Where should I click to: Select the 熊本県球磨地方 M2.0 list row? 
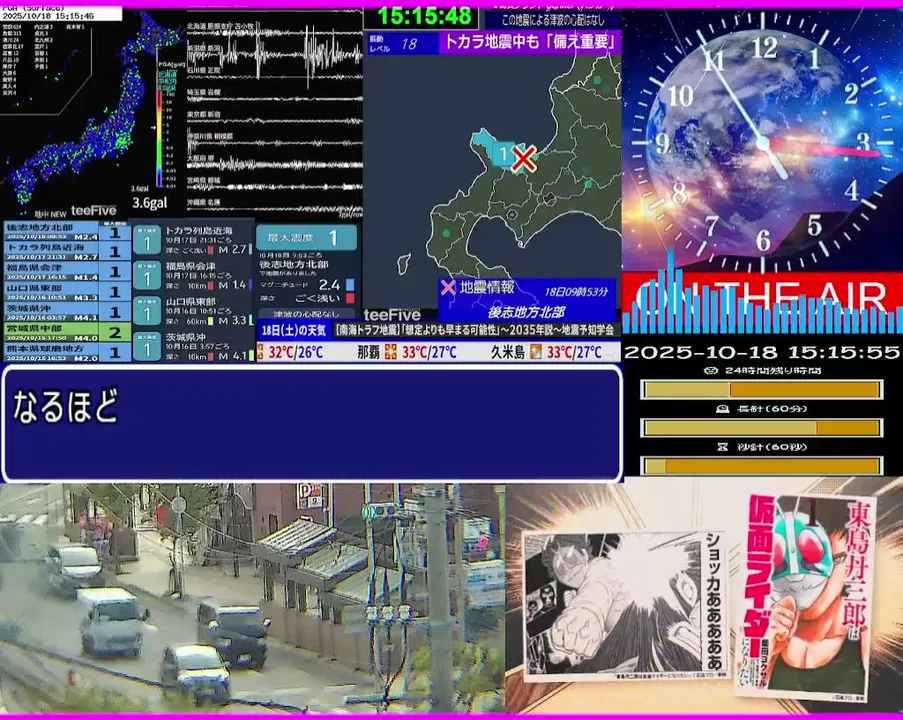click(67, 353)
